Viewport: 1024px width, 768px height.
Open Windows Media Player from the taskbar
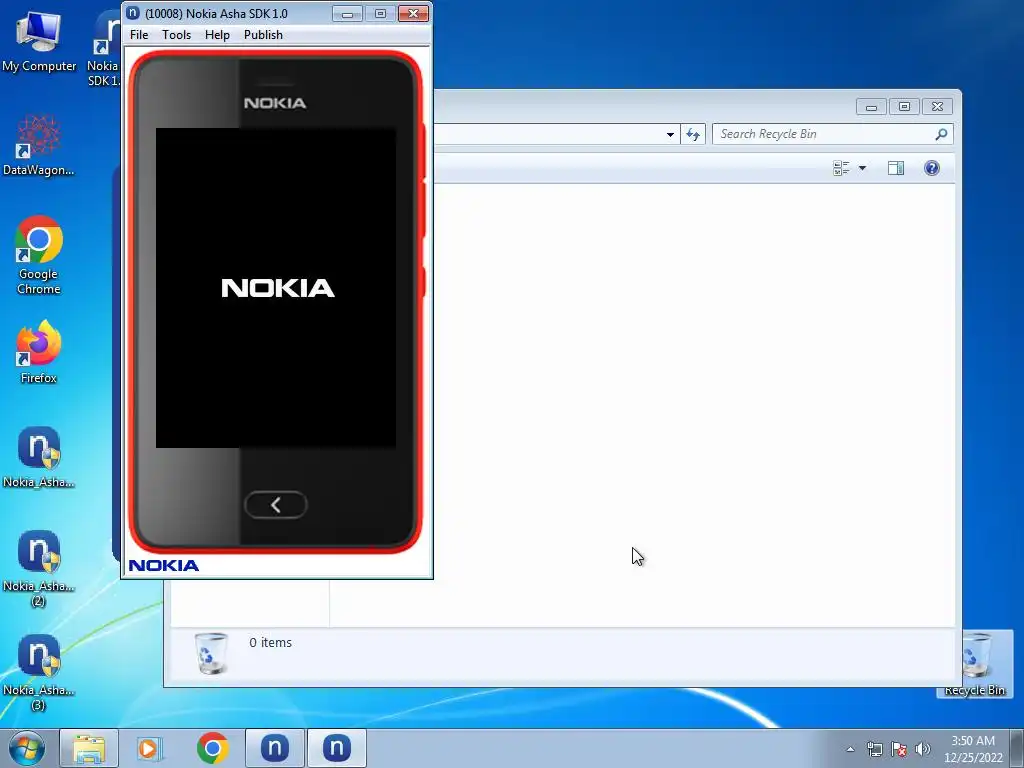coord(150,748)
